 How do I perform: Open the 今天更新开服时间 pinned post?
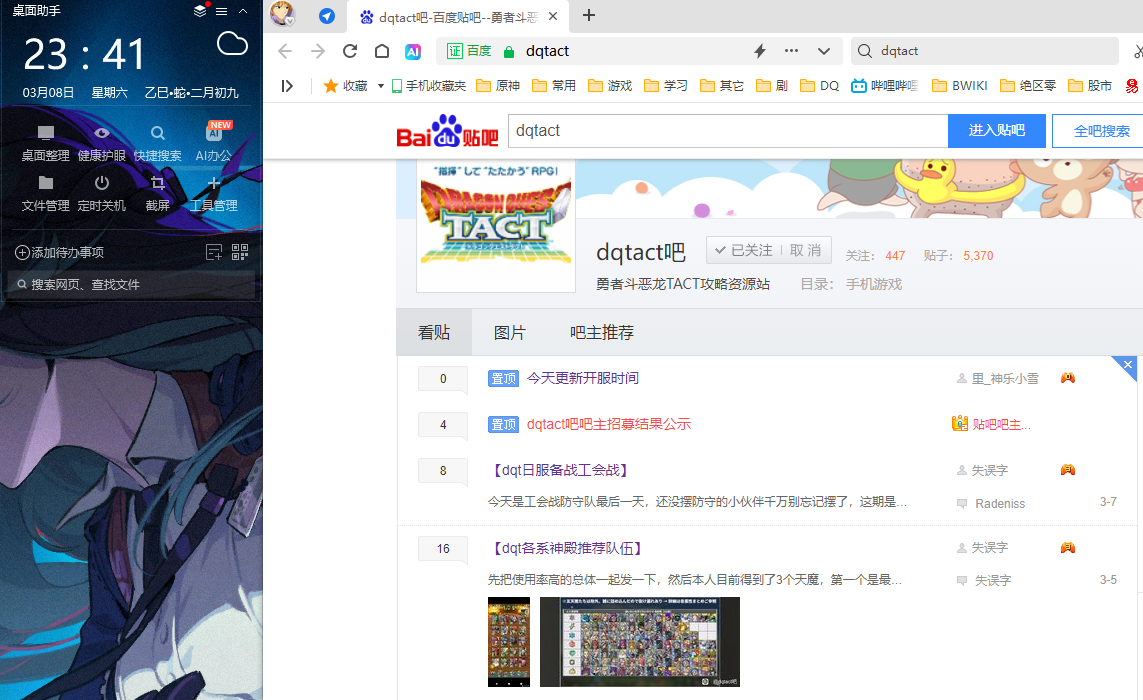[x=582, y=378]
